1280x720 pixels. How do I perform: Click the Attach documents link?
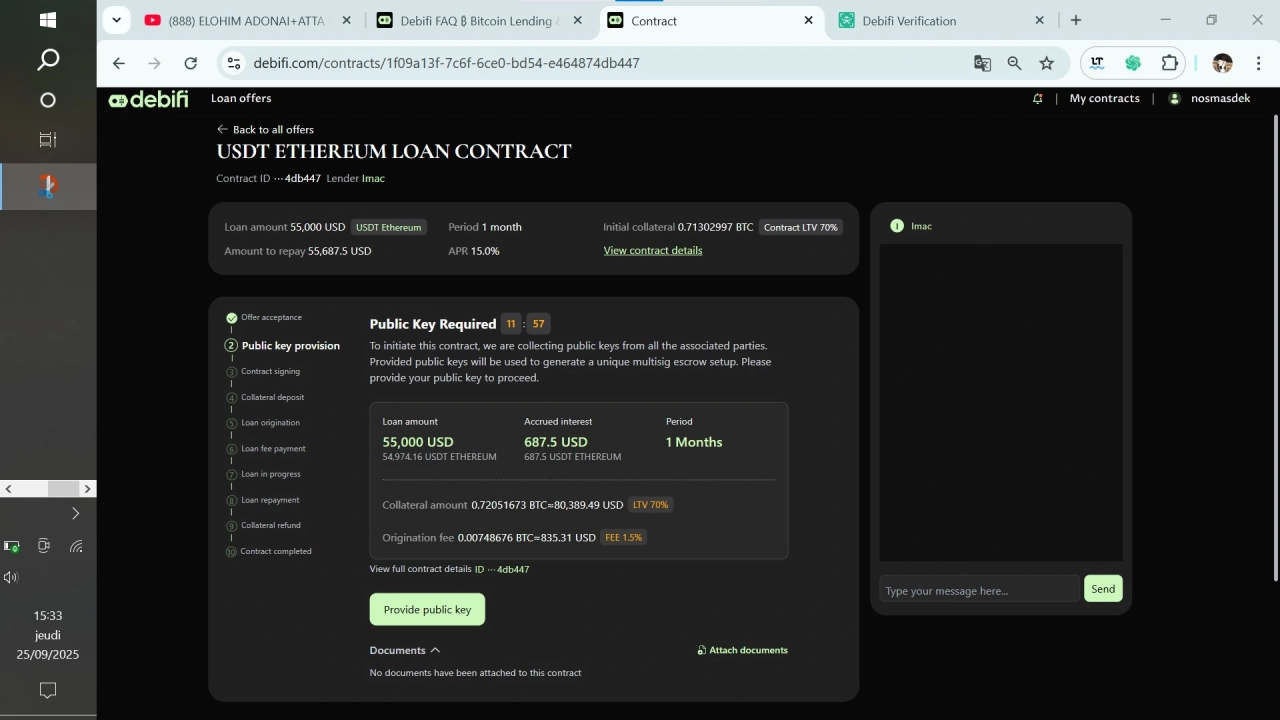(x=742, y=650)
